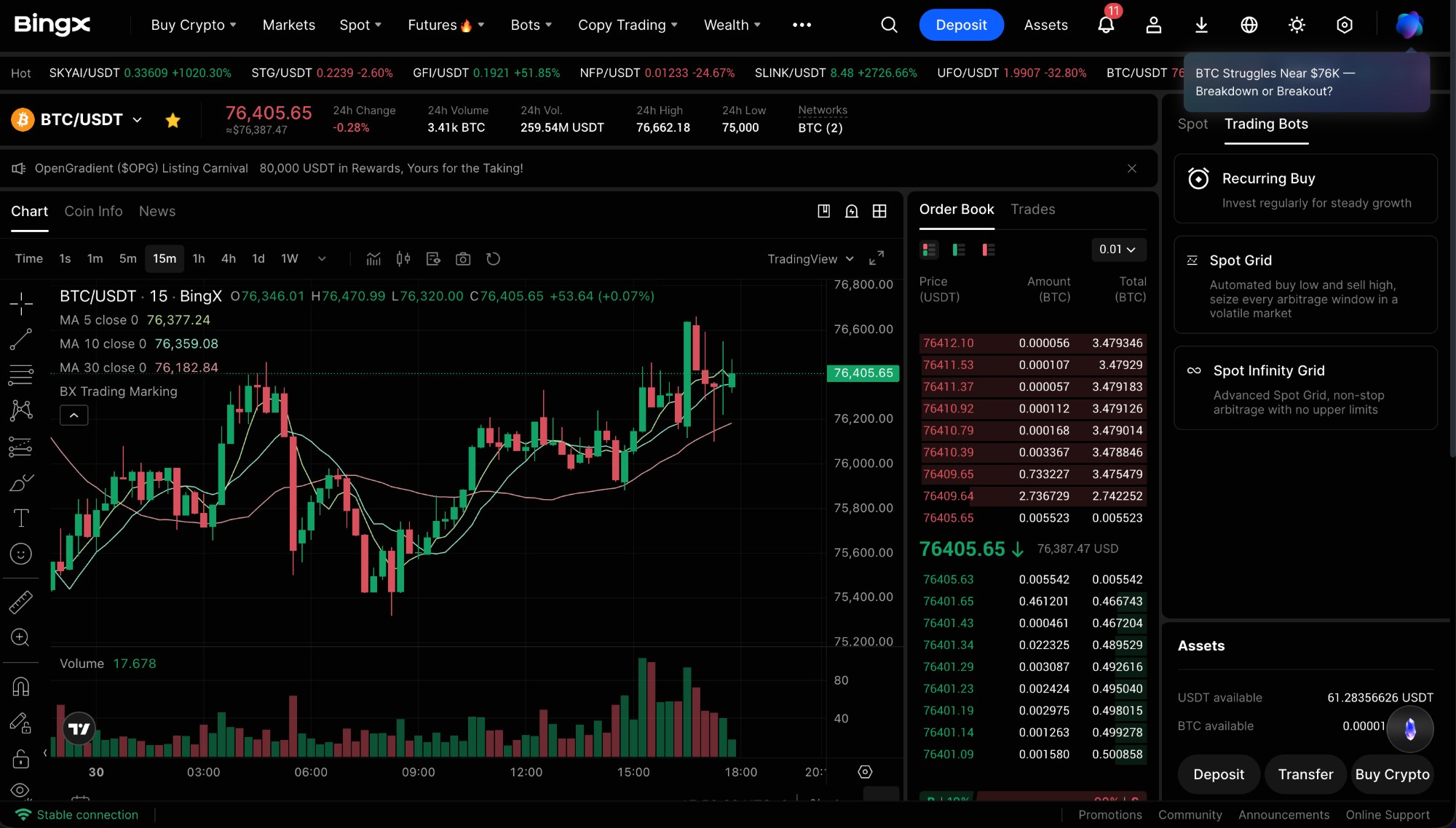Open the search magnifier in header

click(889, 25)
